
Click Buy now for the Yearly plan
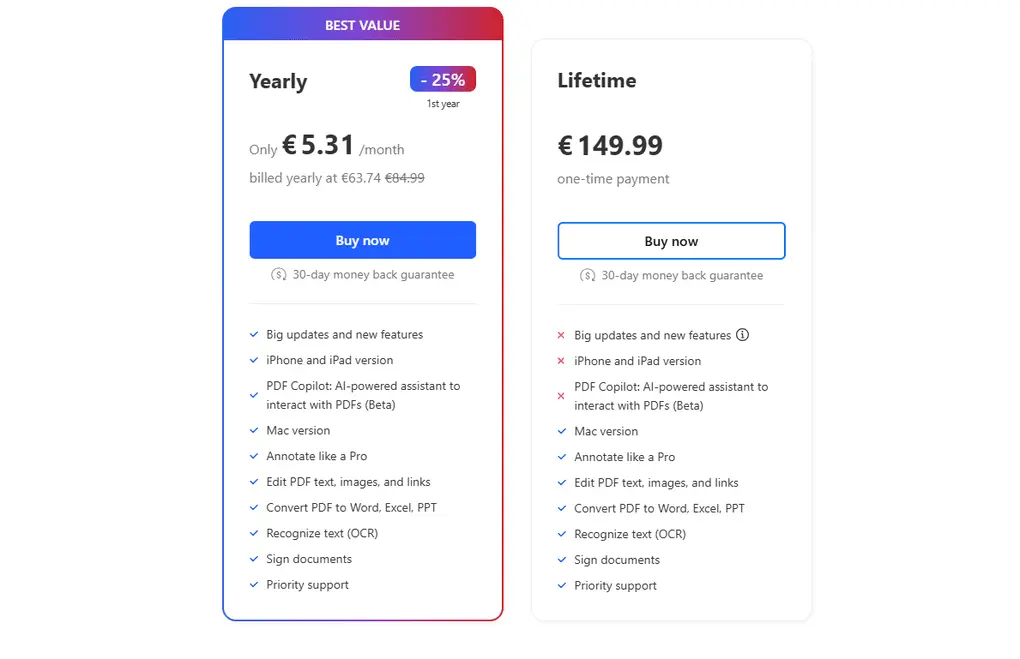362,240
